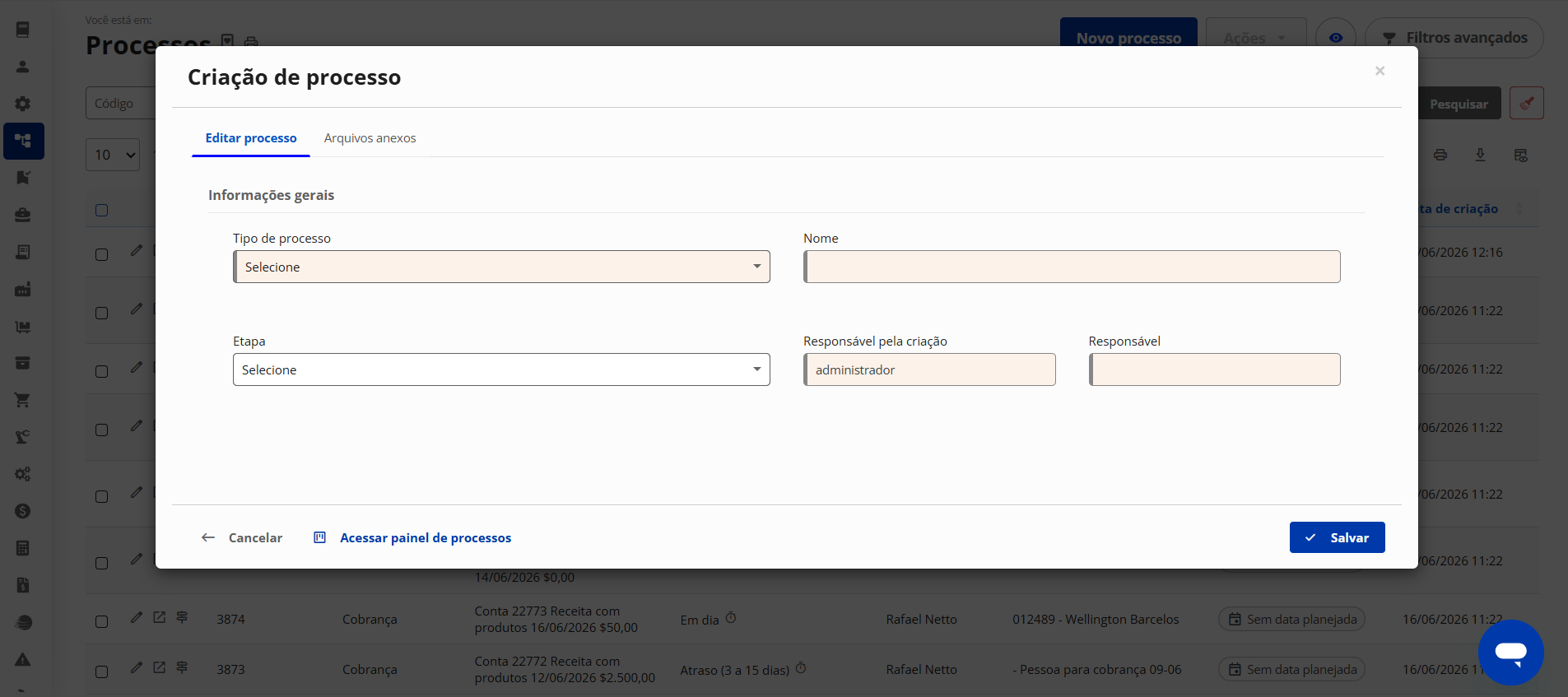Click the chat support bubble icon

pyautogui.click(x=1510, y=653)
